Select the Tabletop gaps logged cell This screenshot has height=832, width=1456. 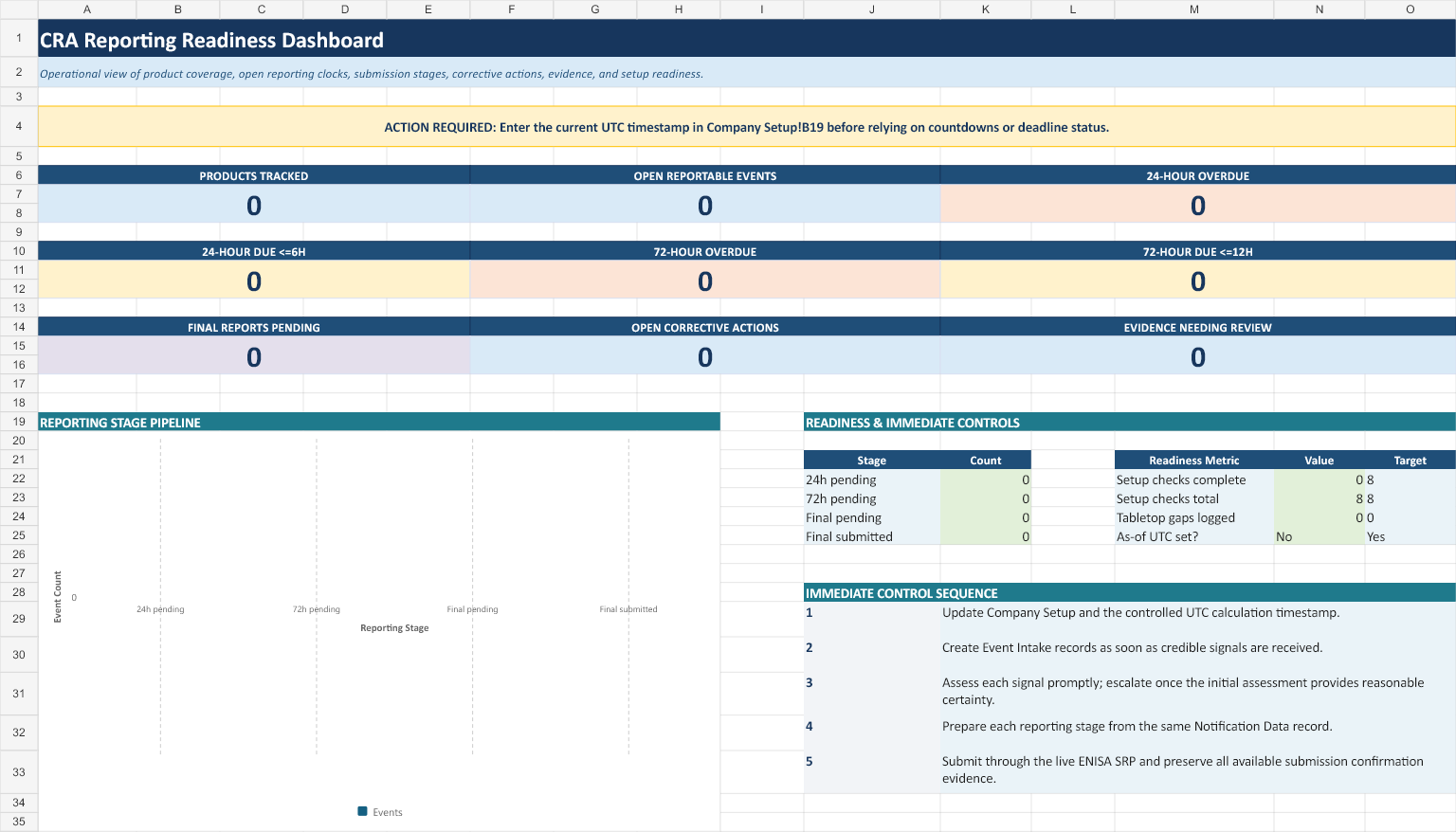click(x=1194, y=516)
